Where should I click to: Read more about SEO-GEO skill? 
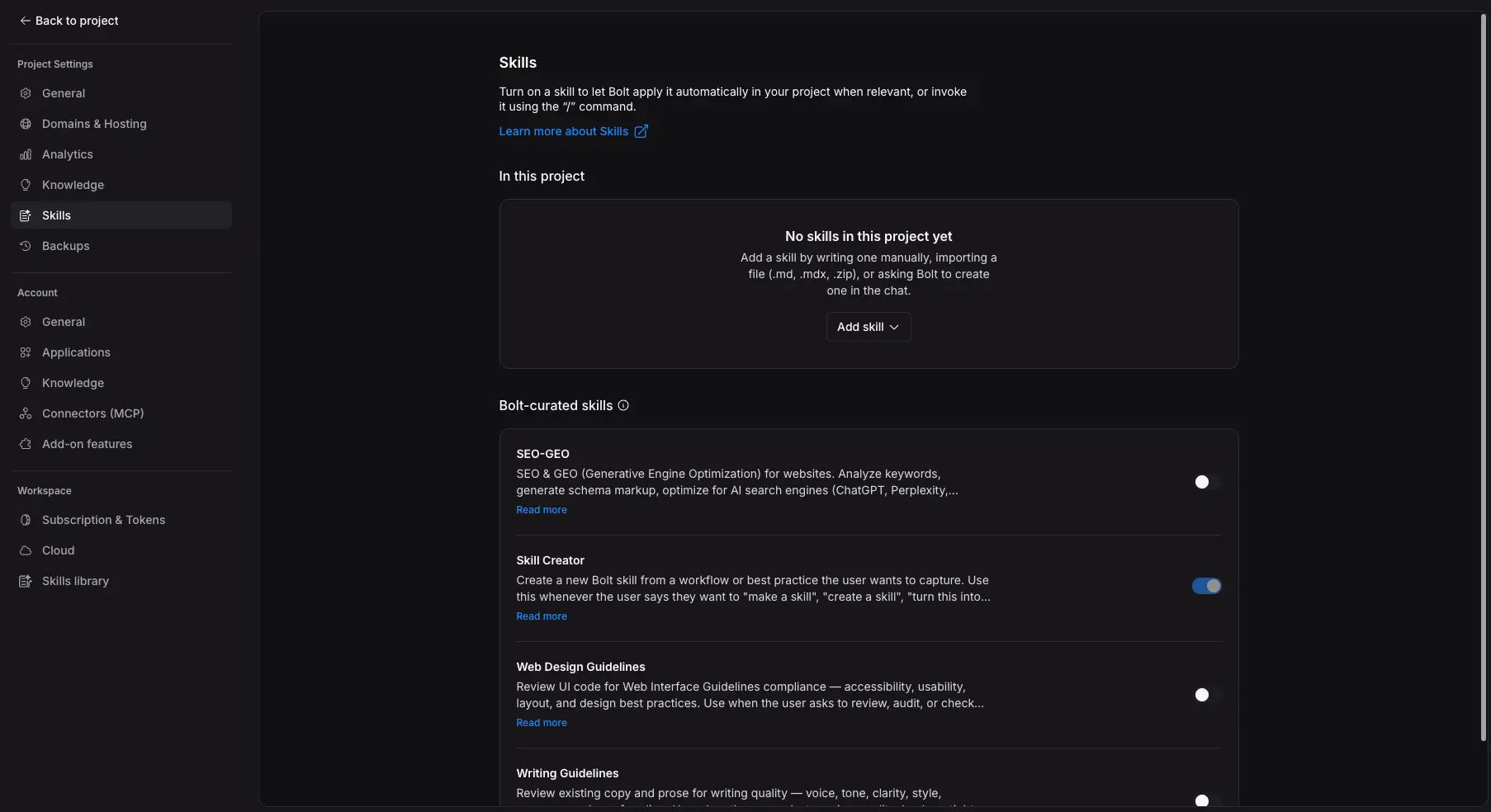click(x=542, y=510)
